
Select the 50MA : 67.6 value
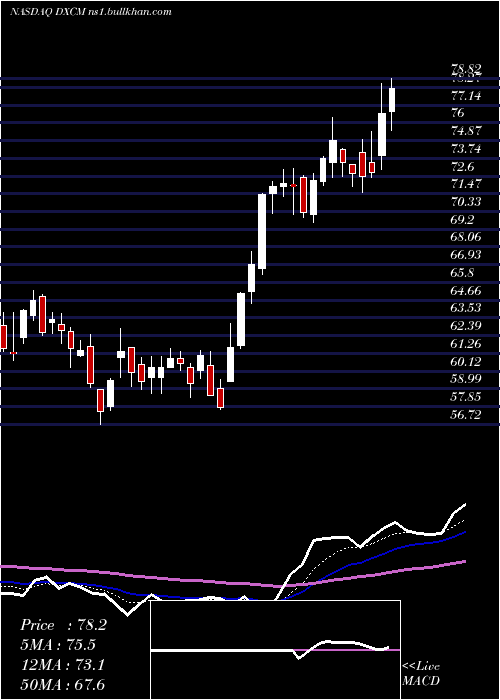point(62,684)
